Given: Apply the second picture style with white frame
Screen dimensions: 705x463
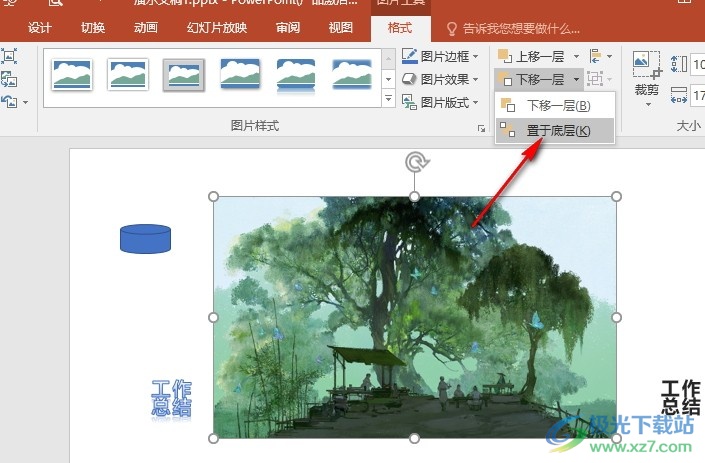Looking at the screenshot, I should click(128, 75).
